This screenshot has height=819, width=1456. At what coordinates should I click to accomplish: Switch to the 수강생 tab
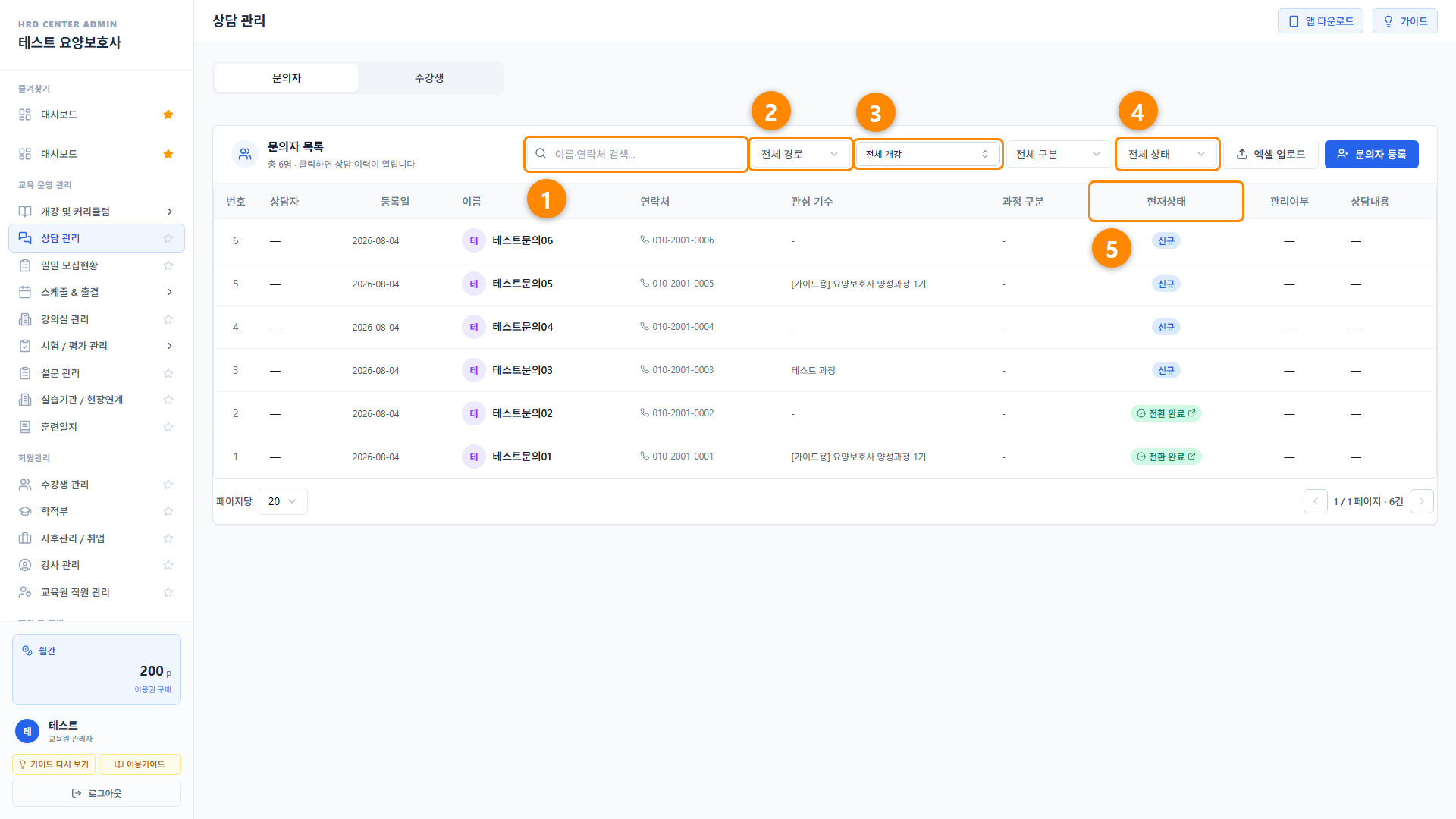[x=429, y=78]
